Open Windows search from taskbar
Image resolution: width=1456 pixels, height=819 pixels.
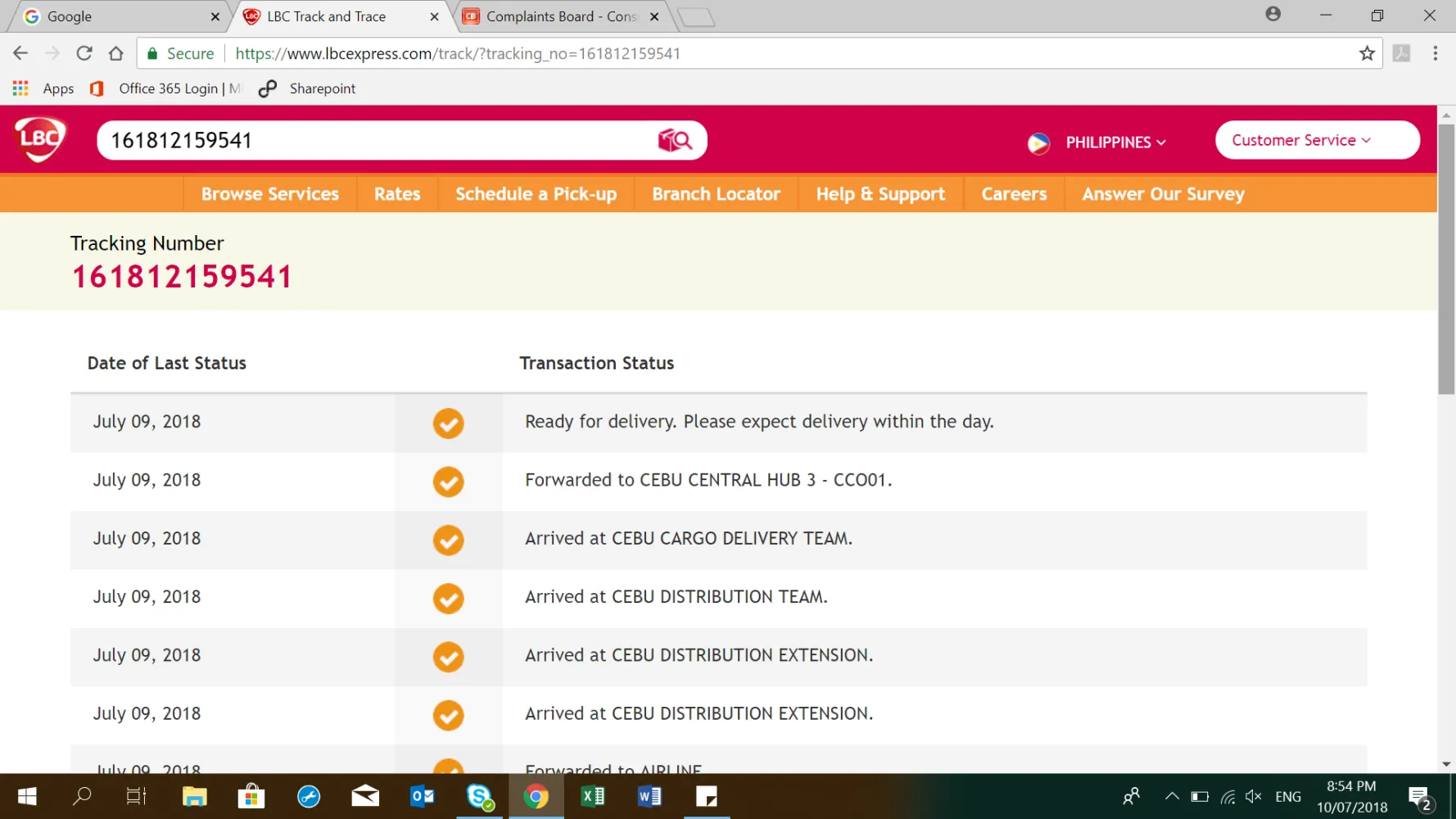[x=82, y=796]
